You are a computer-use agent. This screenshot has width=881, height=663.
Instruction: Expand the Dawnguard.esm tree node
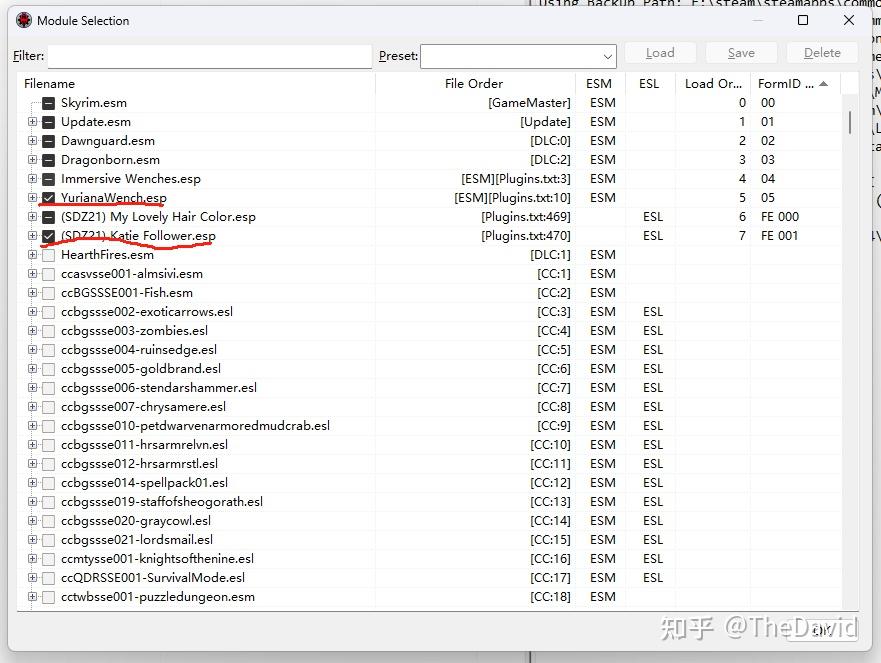click(x=33, y=141)
